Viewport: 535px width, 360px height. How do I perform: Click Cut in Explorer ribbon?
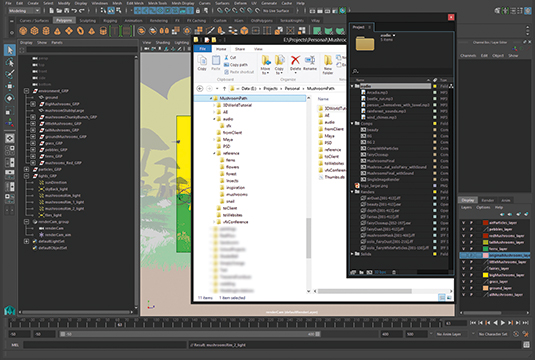point(230,57)
